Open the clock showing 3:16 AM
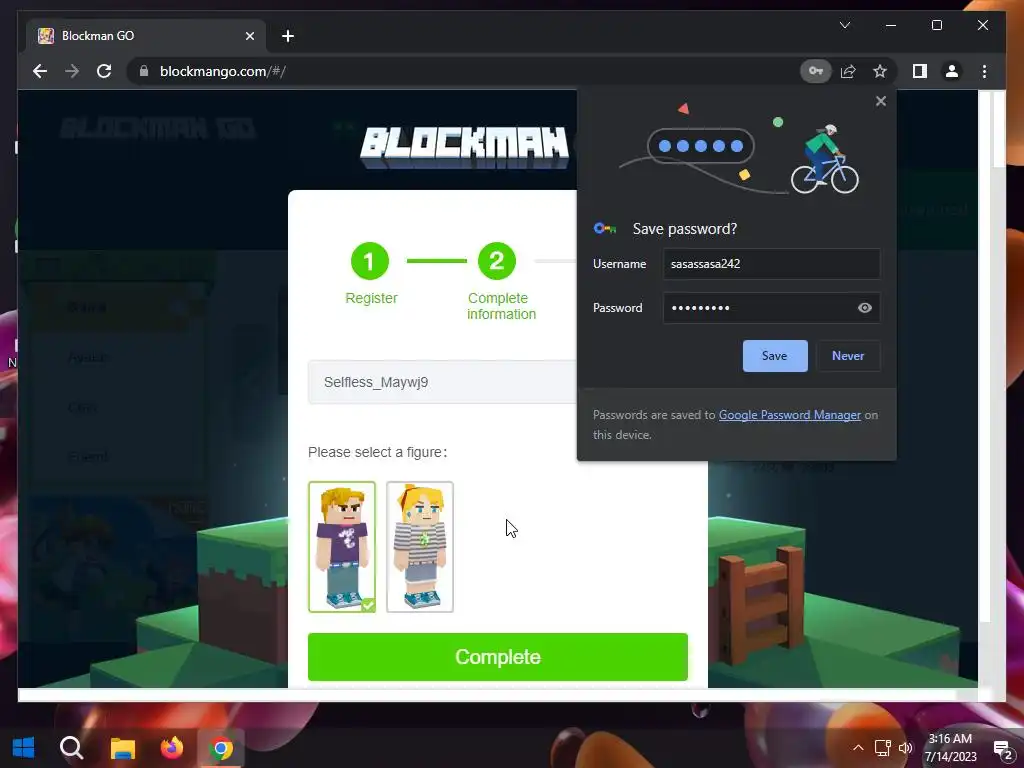The height and width of the screenshot is (768, 1024). coord(951,748)
